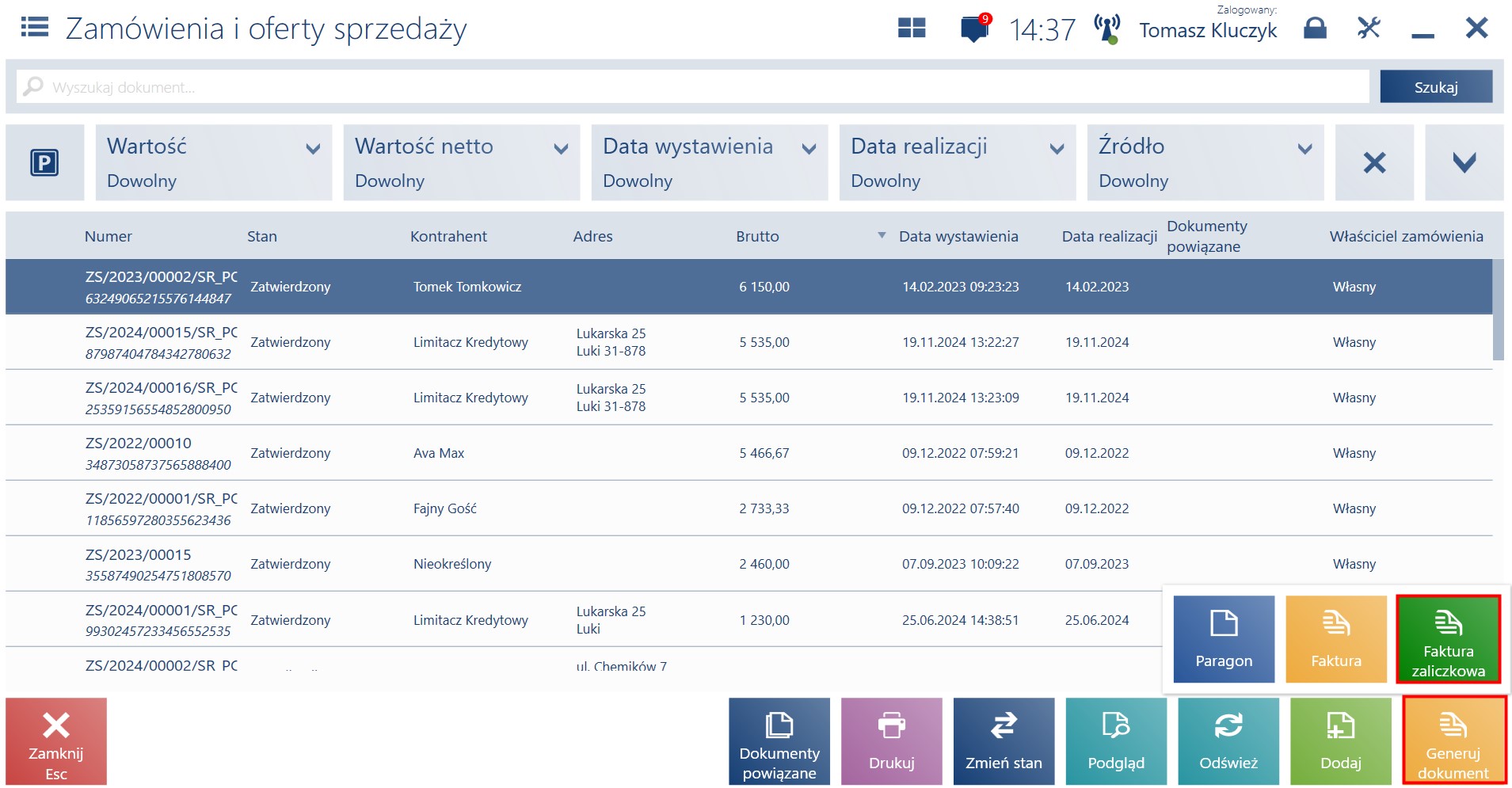The height and width of the screenshot is (788, 1512).
Task: Open the Generuj dokument options
Action: (x=1453, y=741)
